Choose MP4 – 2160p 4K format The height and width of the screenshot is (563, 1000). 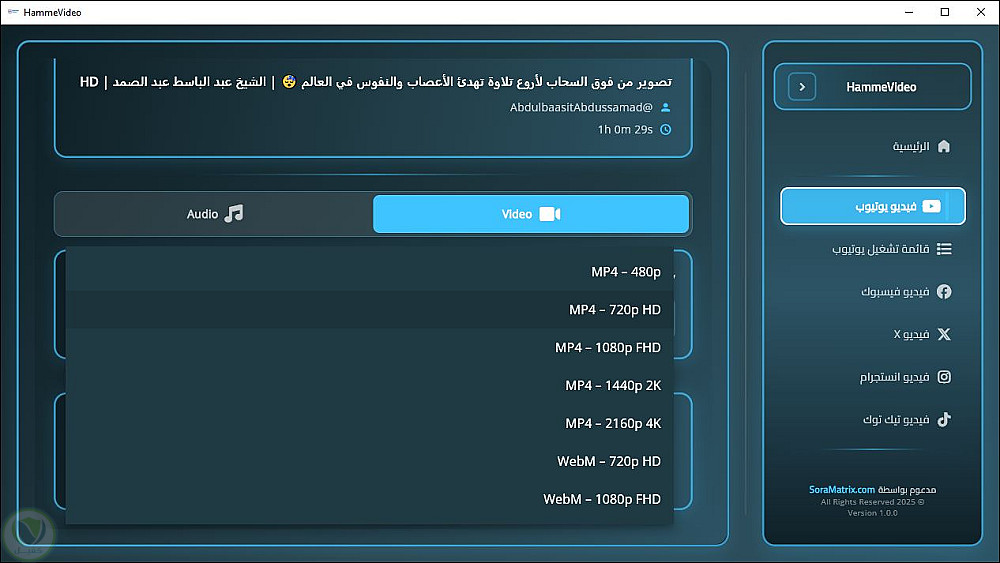370,423
